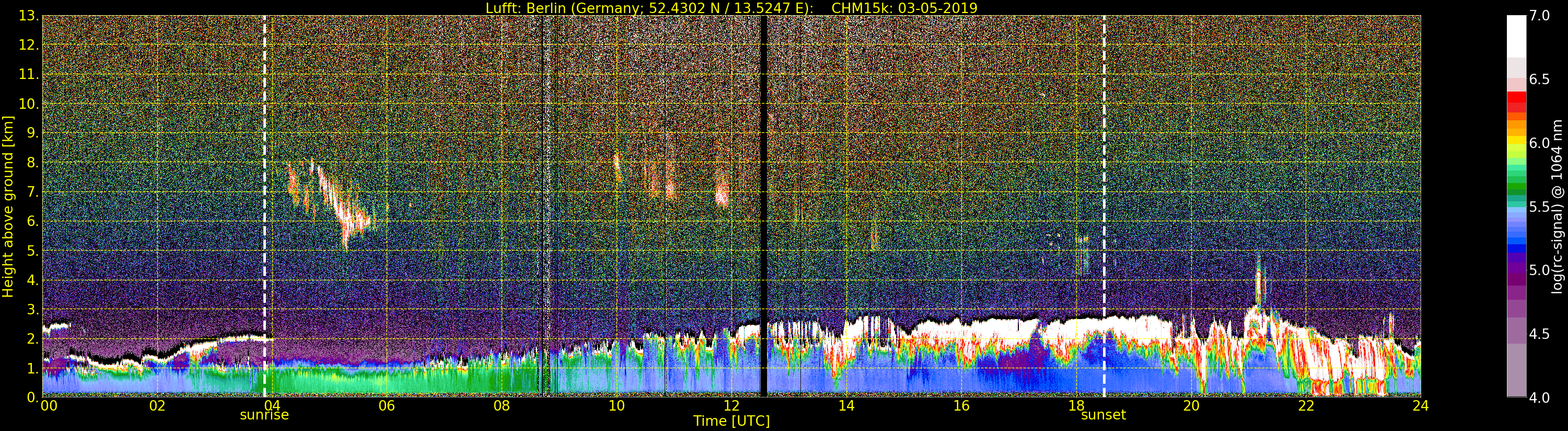The height and width of the screenshot is (431, 1568).
Task: Click the '8.' height tick label
Action: (x=33, y=162)
